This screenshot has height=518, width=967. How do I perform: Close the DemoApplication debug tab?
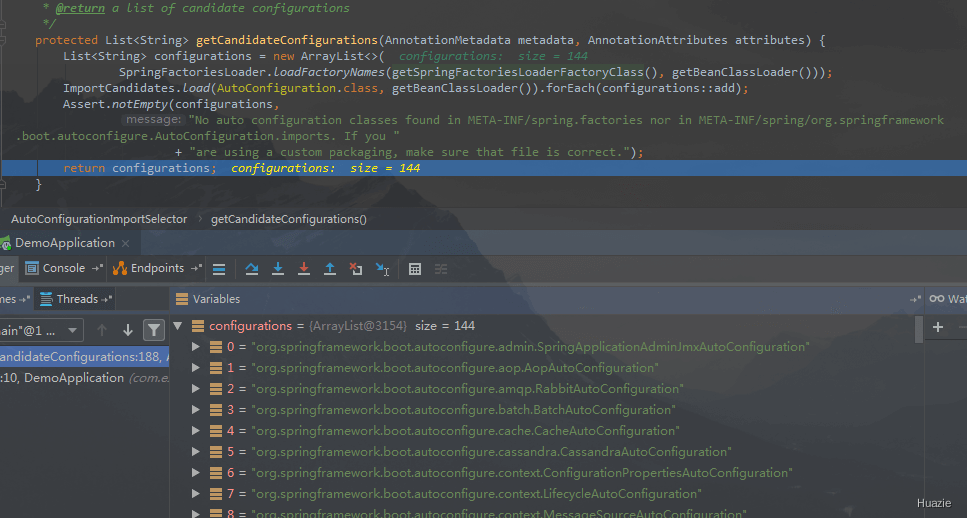coord(126,243)
